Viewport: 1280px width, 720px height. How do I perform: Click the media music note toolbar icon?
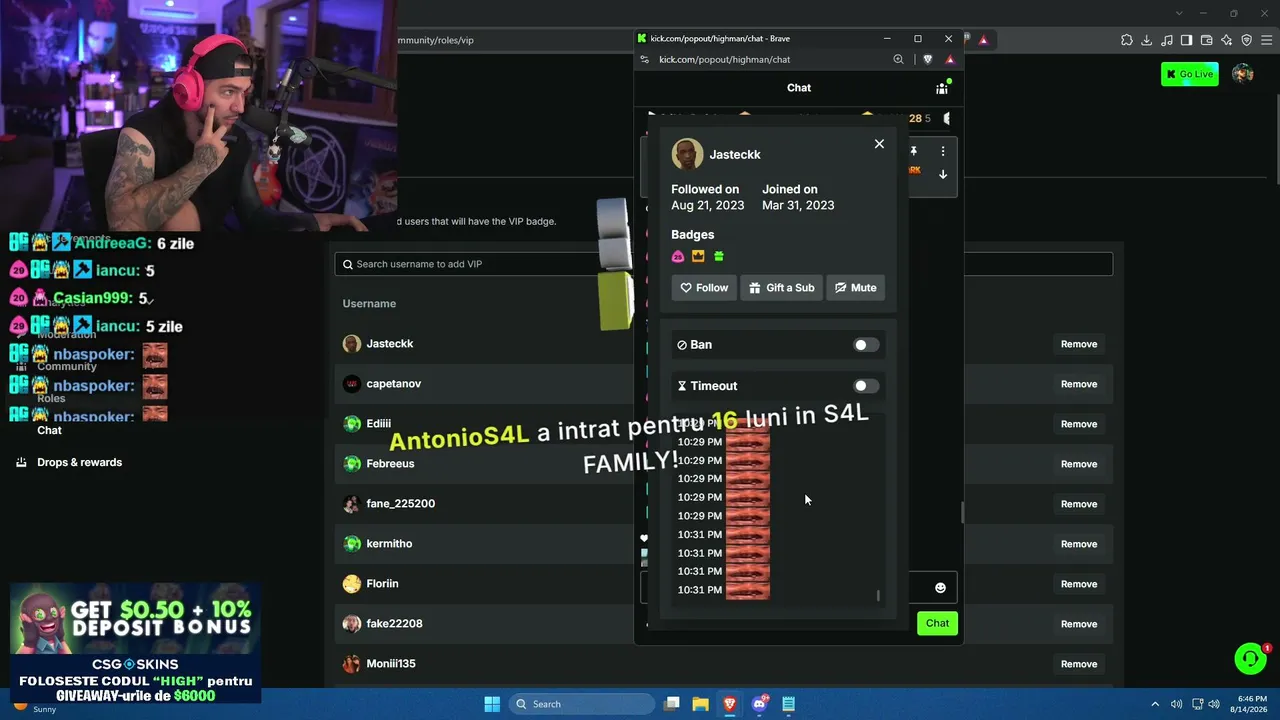(1167, 40)
